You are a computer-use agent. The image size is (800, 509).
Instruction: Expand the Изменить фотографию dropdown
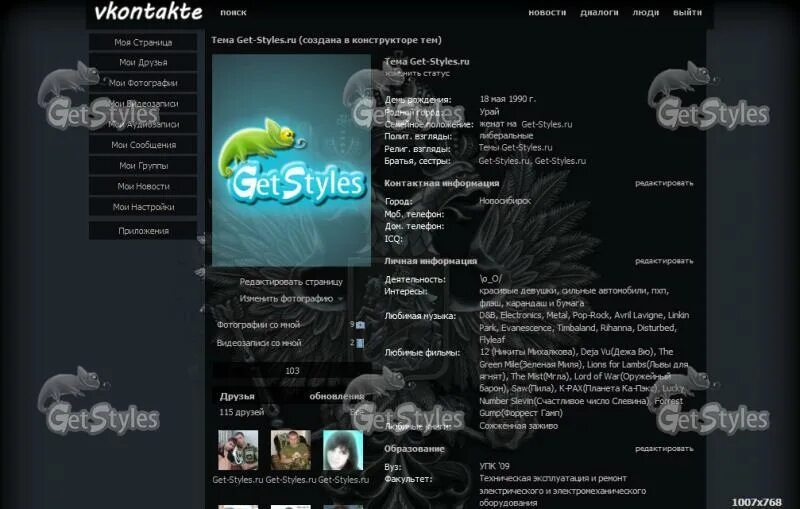coord(291,298)
